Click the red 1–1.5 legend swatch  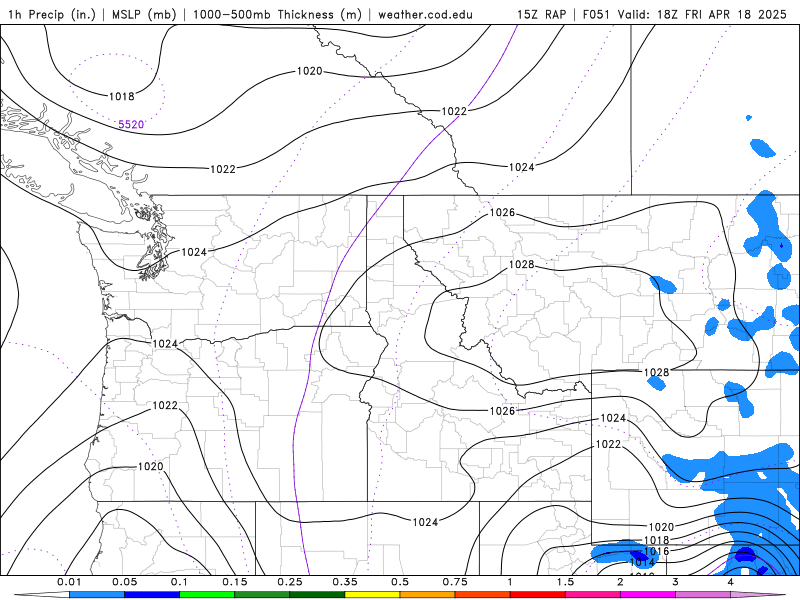pos(538,595)
